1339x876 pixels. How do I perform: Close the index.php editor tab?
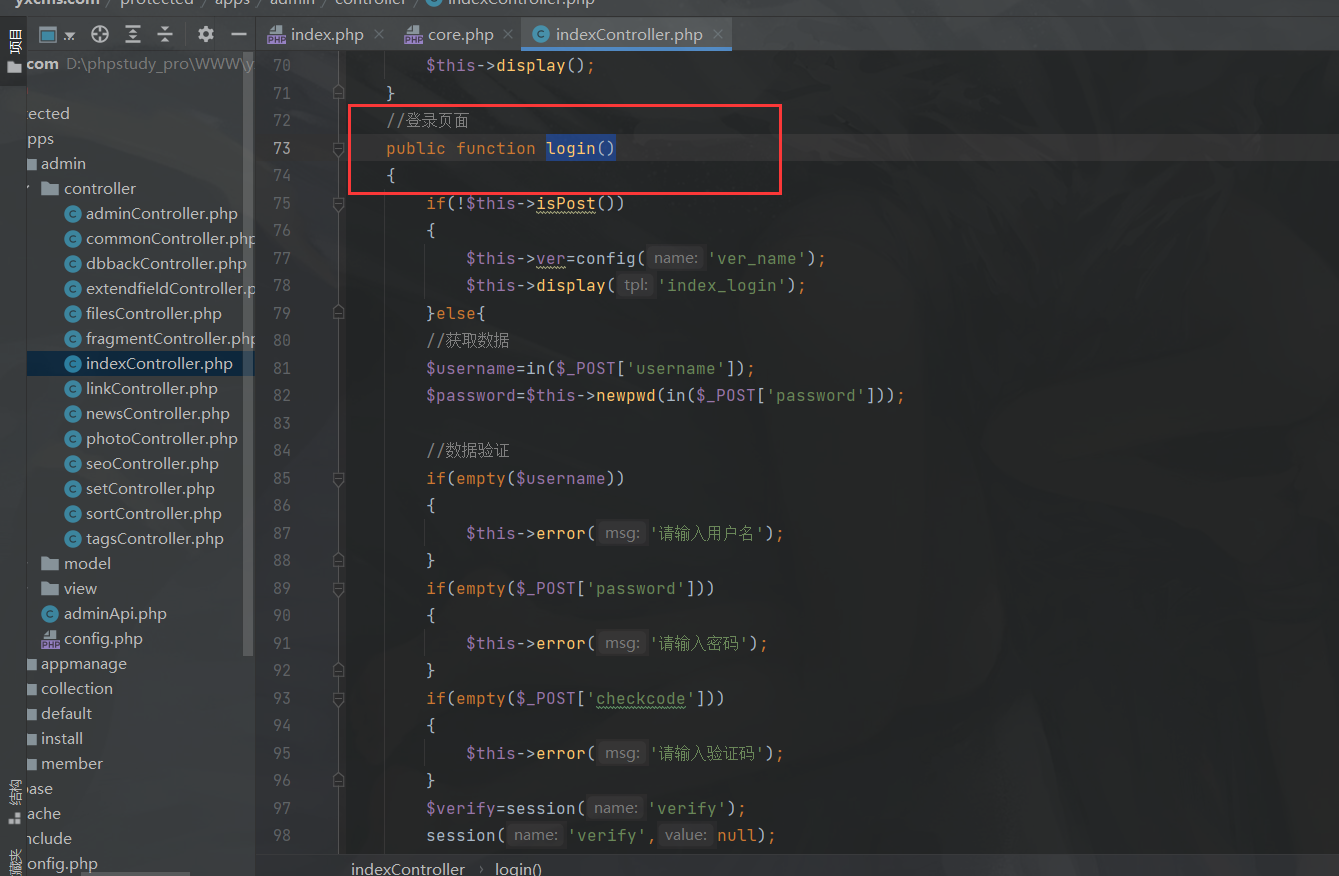tap(378, 34)
